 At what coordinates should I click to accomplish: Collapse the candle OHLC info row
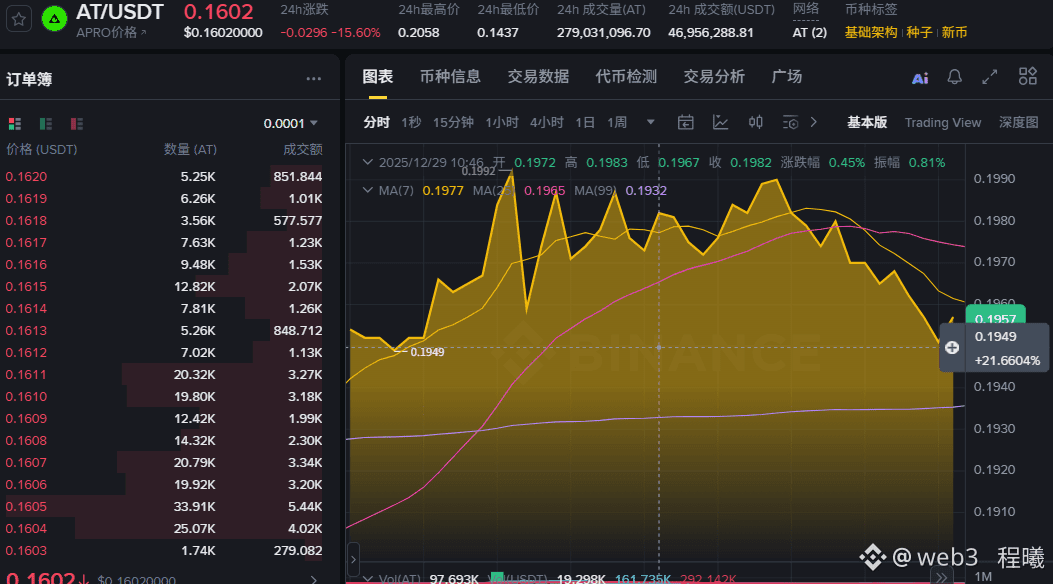[x=367, y=162]
